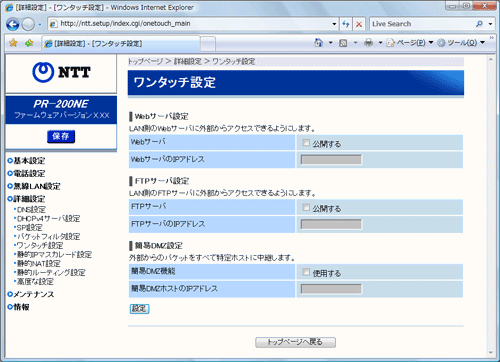Enable the 簡易DMZ機能 使用する checkbox
Image resolution: width=500 pixels, height=362 pixels.
click(x=306, y=272)
